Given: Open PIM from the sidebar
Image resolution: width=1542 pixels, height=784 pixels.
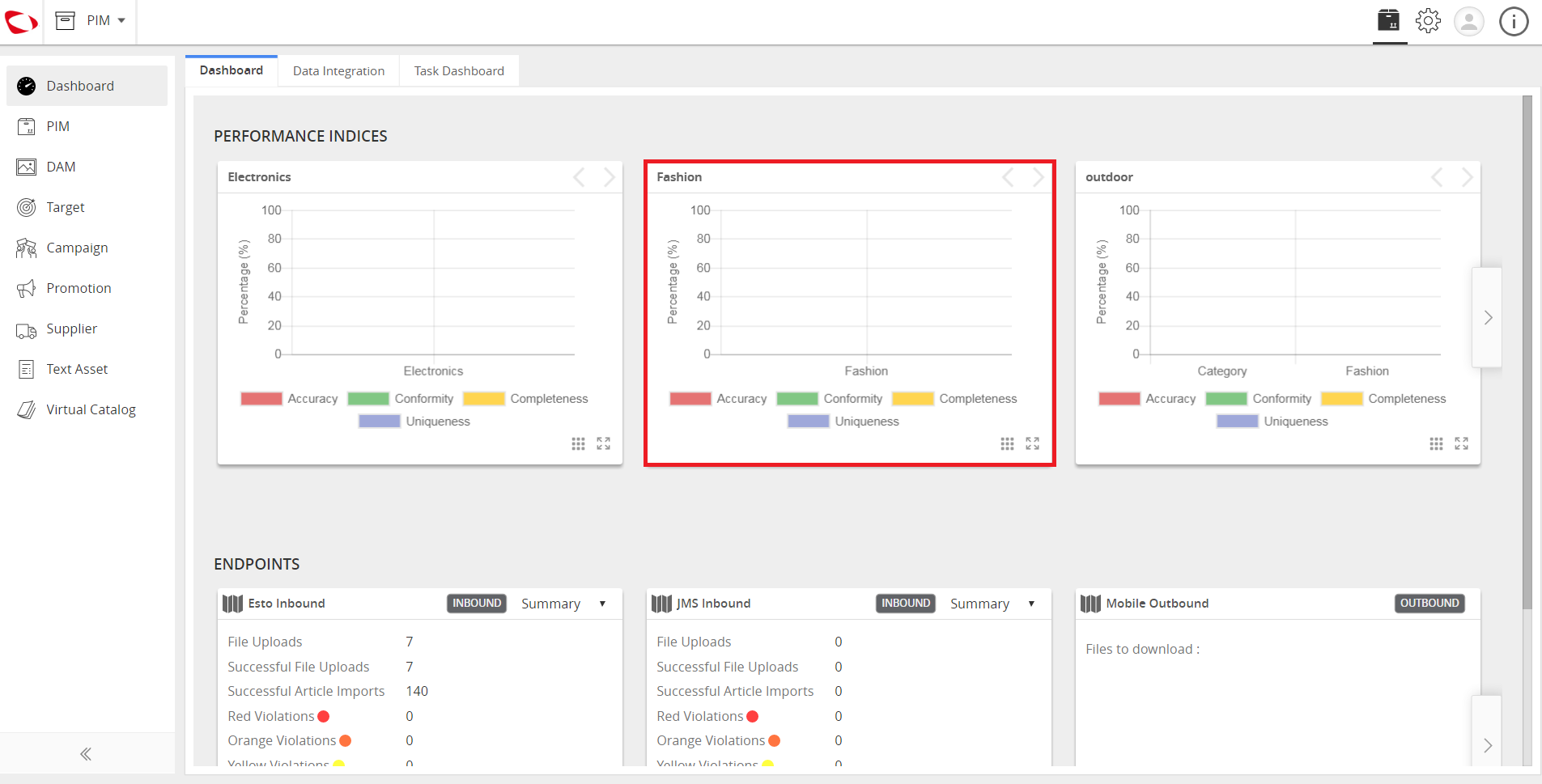Looking at the screenshot, I should point(87,126).
